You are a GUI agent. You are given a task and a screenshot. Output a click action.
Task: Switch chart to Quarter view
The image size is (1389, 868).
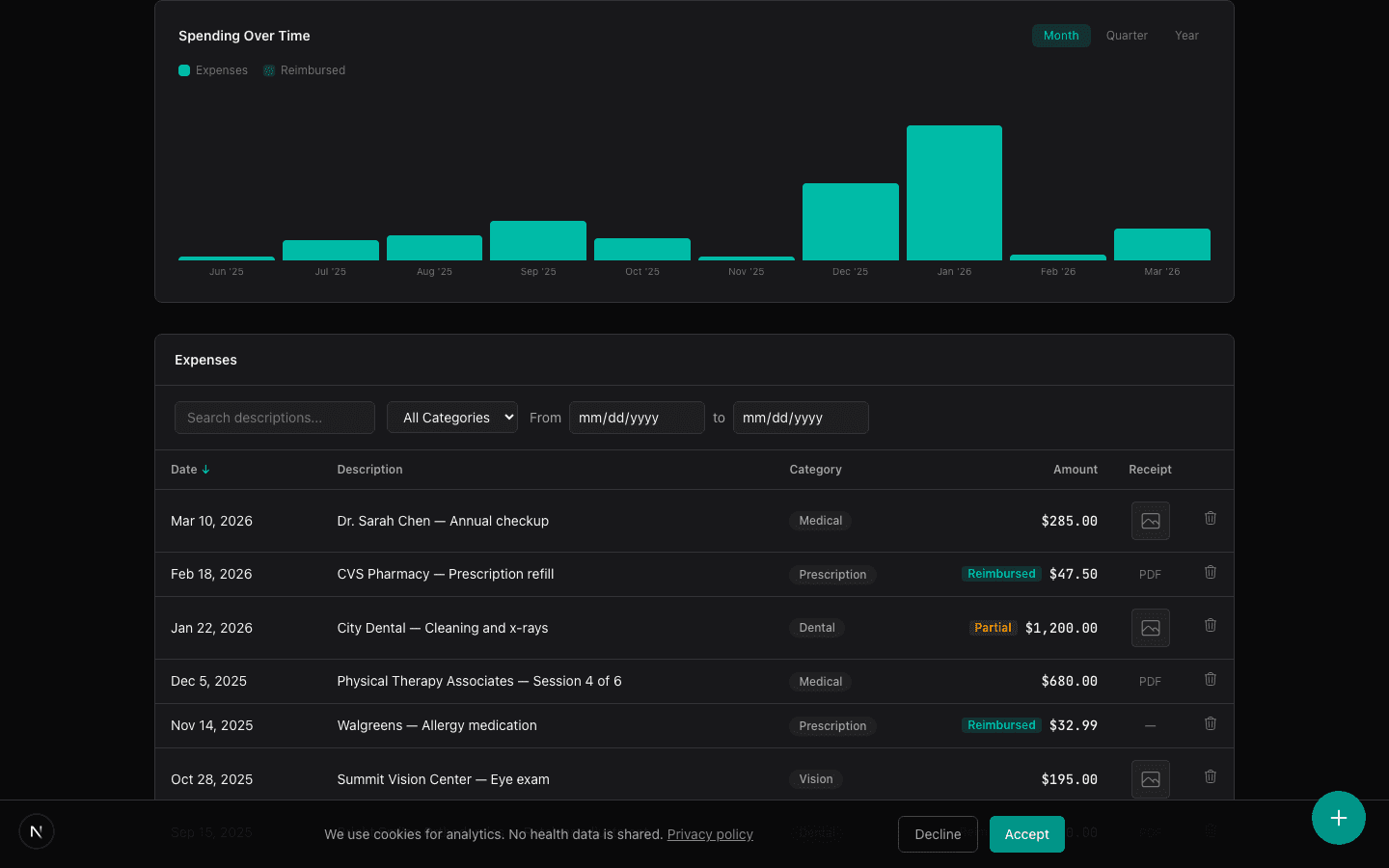click(1127, 36)
